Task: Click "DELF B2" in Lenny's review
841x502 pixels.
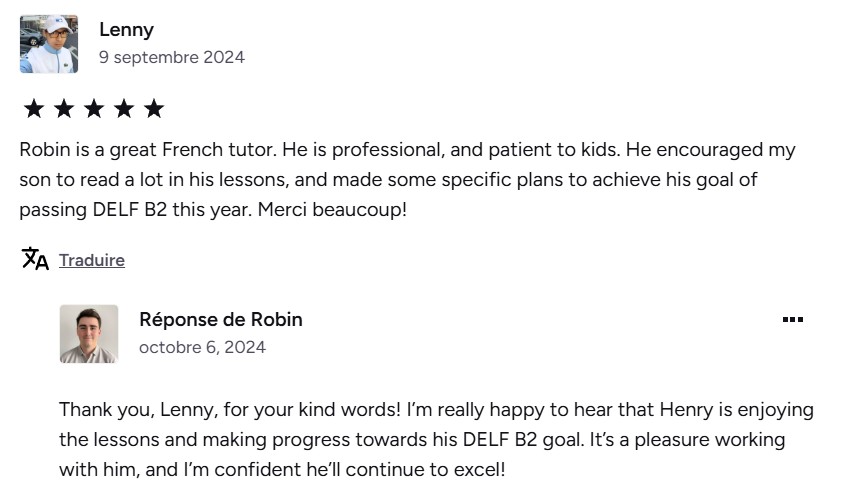Action: [130, 209]
